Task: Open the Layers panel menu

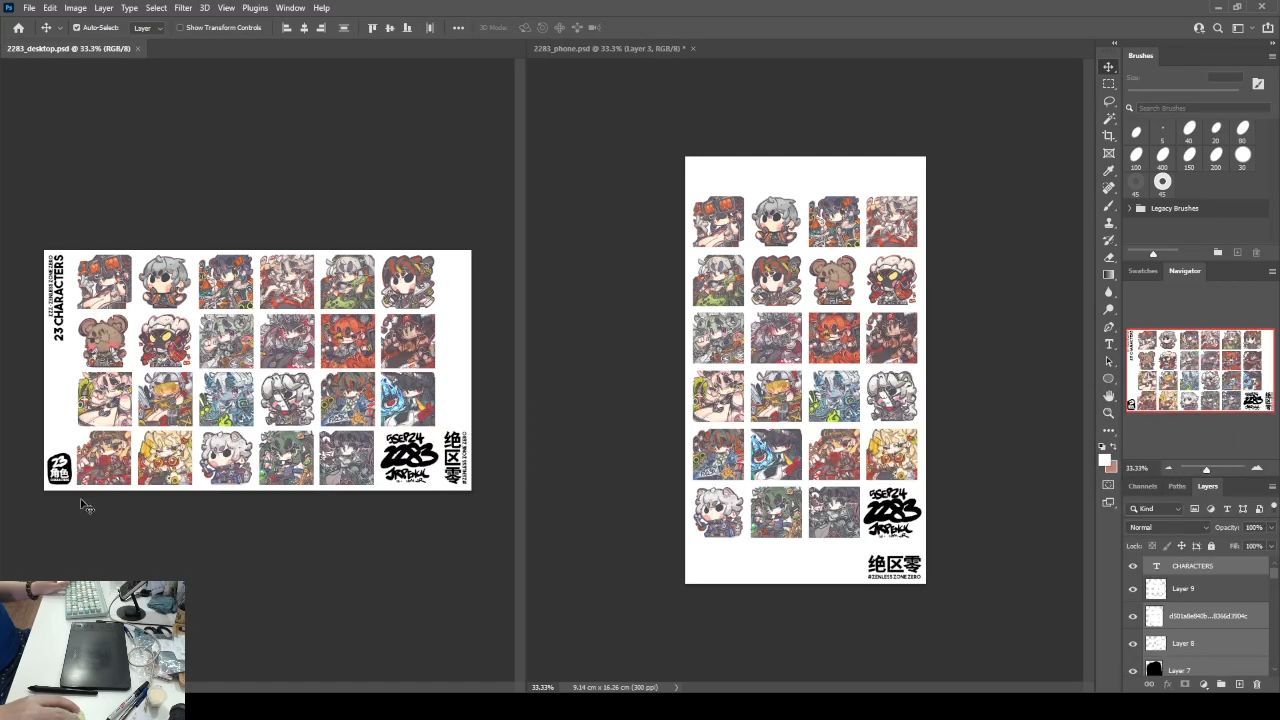Action: pyautogui.click(x=1272, y=486)
